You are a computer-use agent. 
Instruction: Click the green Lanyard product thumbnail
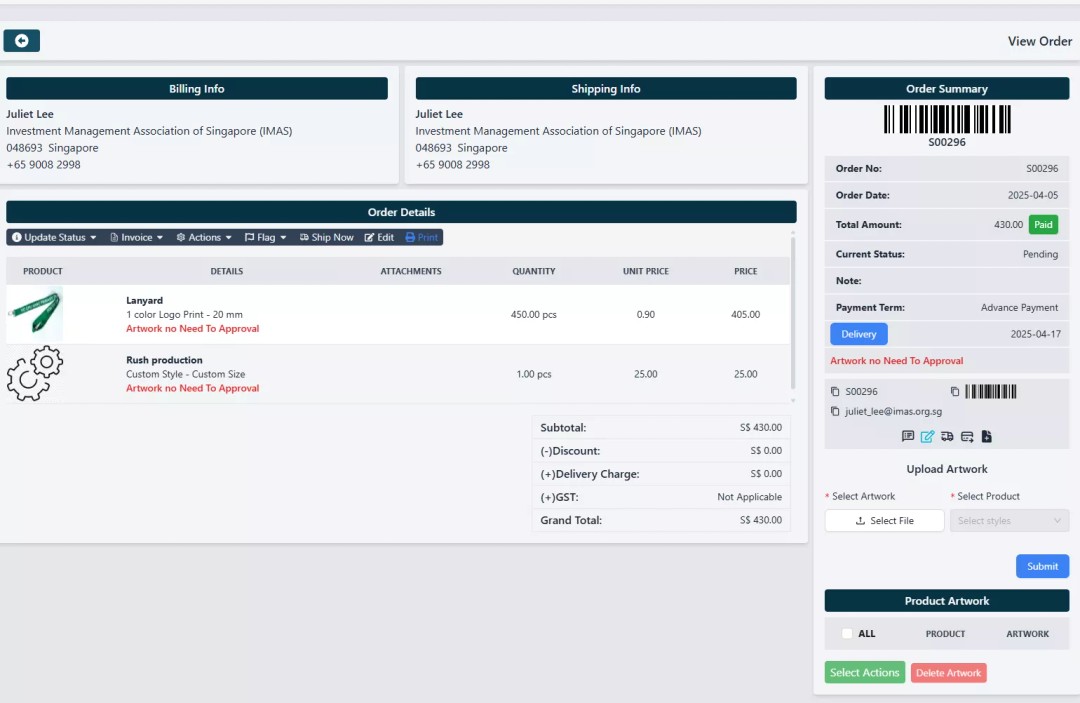[x=35, y=314]
